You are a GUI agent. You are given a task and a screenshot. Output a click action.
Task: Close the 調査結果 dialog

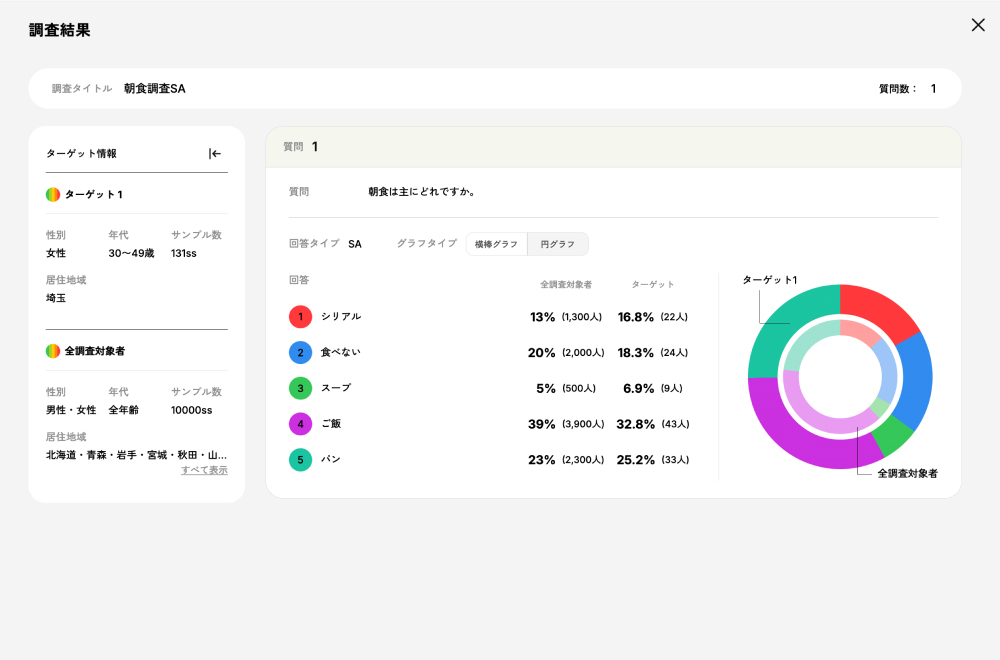click(x=978, y=25)
